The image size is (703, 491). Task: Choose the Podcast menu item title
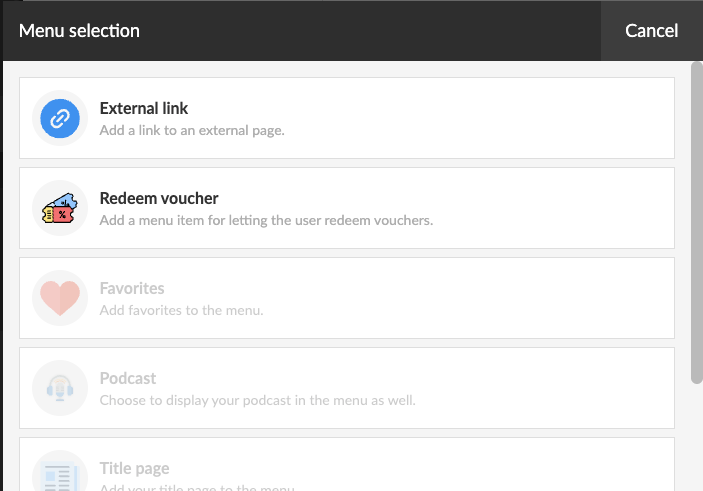[128, 378]
